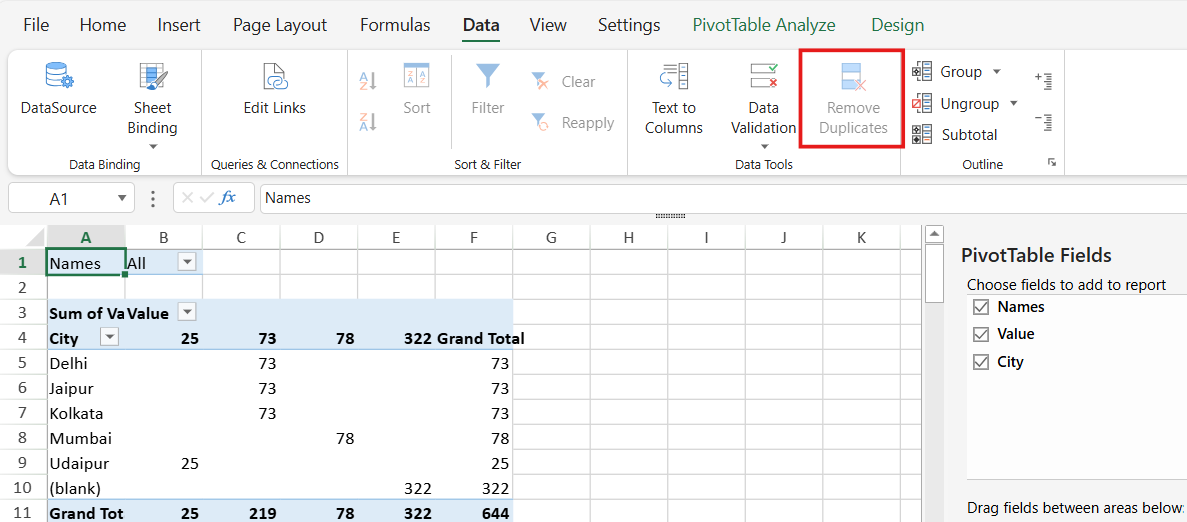Open Outline dialog launcher
1187x522 pixels.
pyautogui.click(x=1051, y=163)
